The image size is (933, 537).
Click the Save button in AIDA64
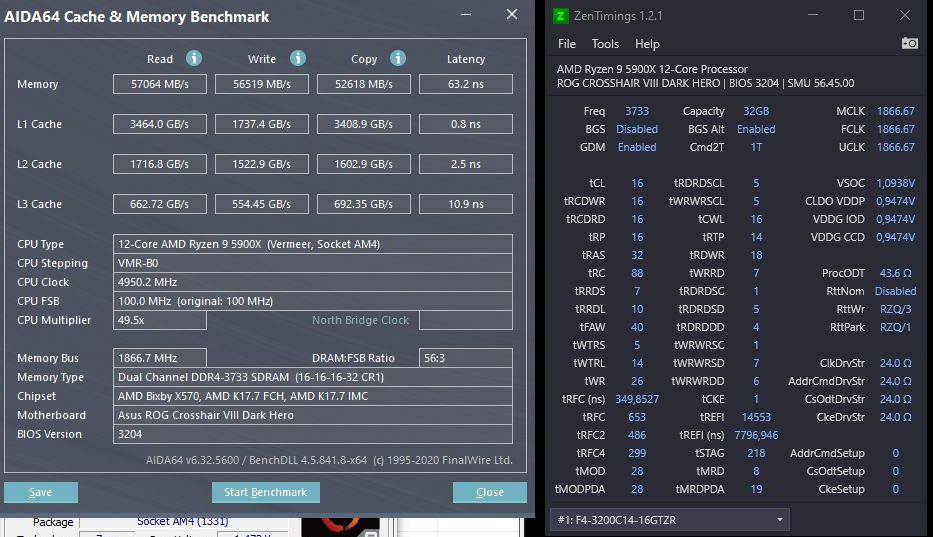click(x=40, y=492)
